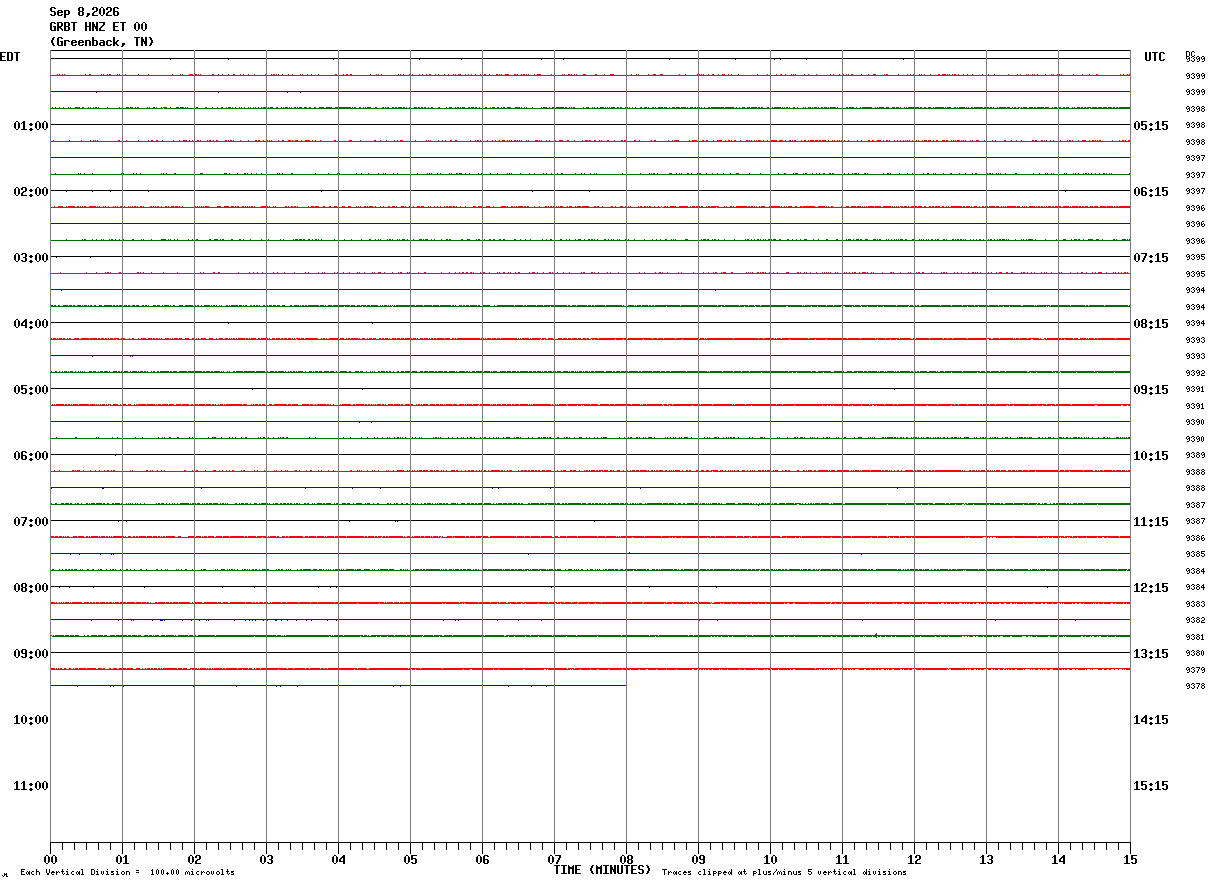Select the 13:15 UTC hour label
Image resolution: width=1210 pixels, height=886 pixels.
[1150, 654]
